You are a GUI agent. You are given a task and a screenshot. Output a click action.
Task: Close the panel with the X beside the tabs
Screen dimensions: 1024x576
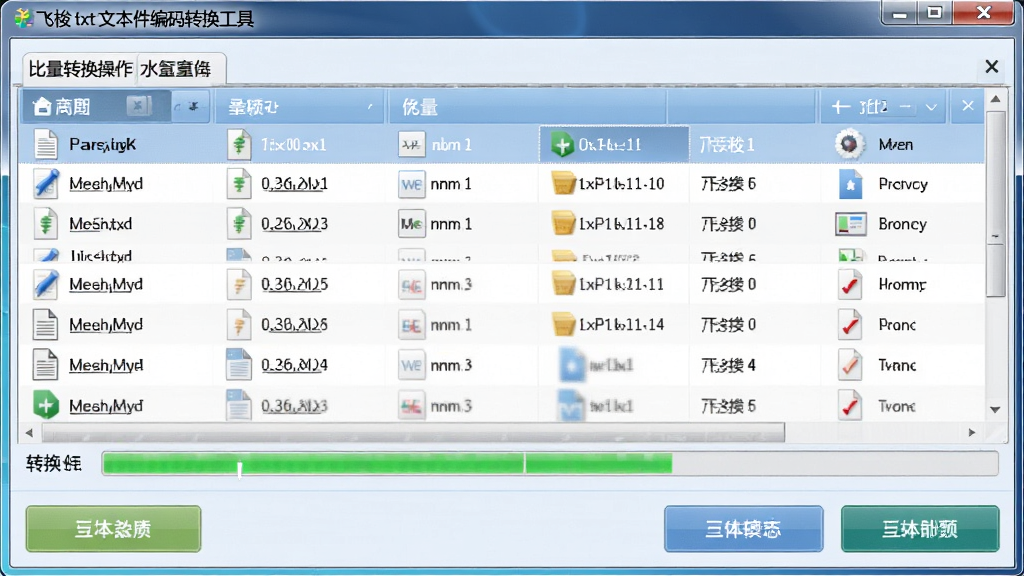(991, 67)
